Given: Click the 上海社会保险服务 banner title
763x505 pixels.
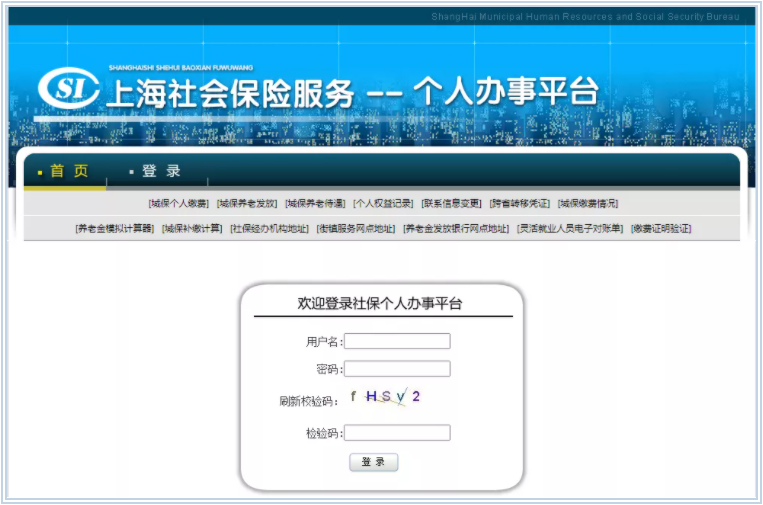Looking at the screenshot, I should click(230, 93).
